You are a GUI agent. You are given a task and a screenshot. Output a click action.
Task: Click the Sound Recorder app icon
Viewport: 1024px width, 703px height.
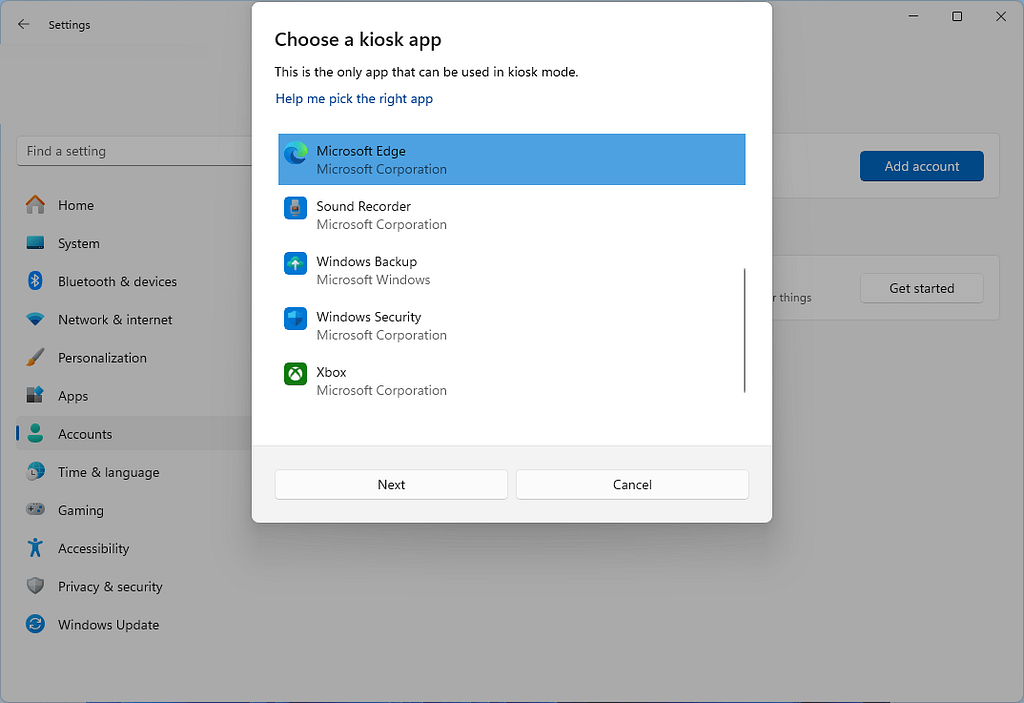[x=294, y=208]
